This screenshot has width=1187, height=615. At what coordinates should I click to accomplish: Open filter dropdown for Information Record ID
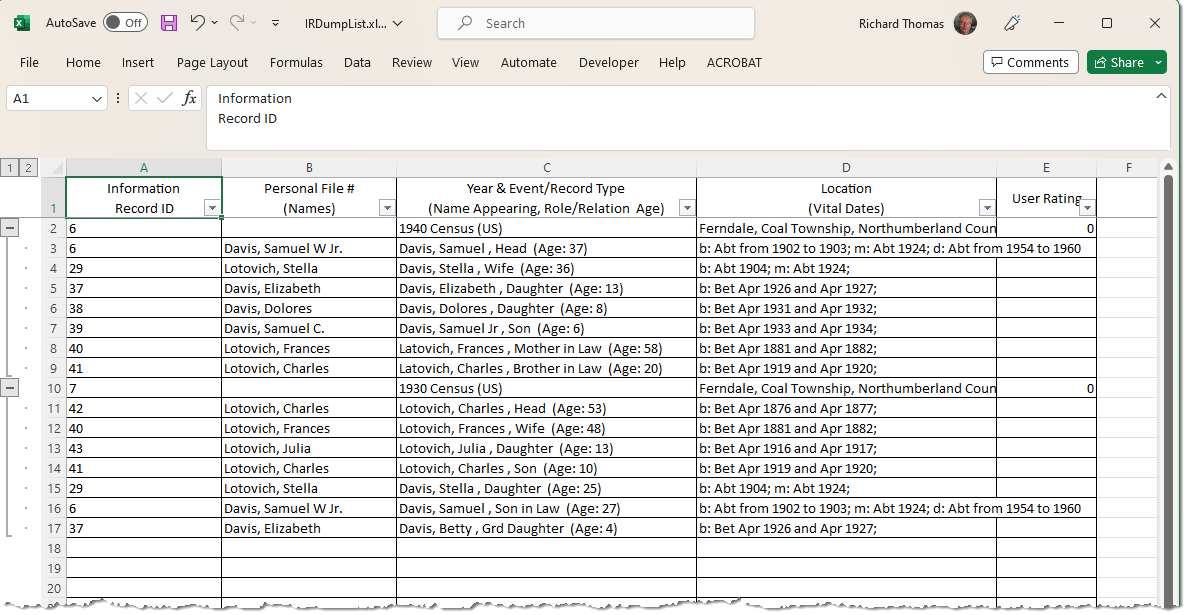click(x=211, y=208)
